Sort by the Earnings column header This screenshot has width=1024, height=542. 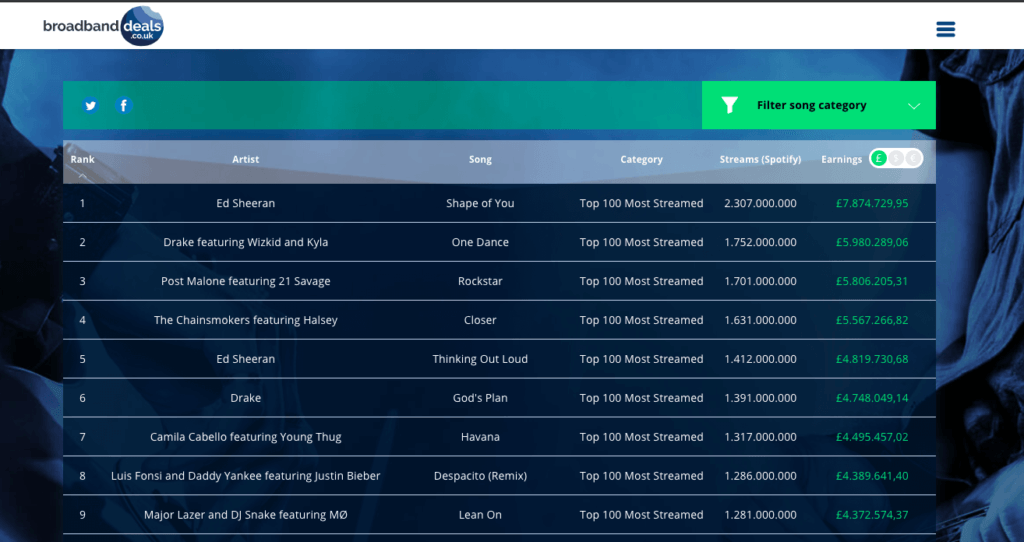[841, 159]
